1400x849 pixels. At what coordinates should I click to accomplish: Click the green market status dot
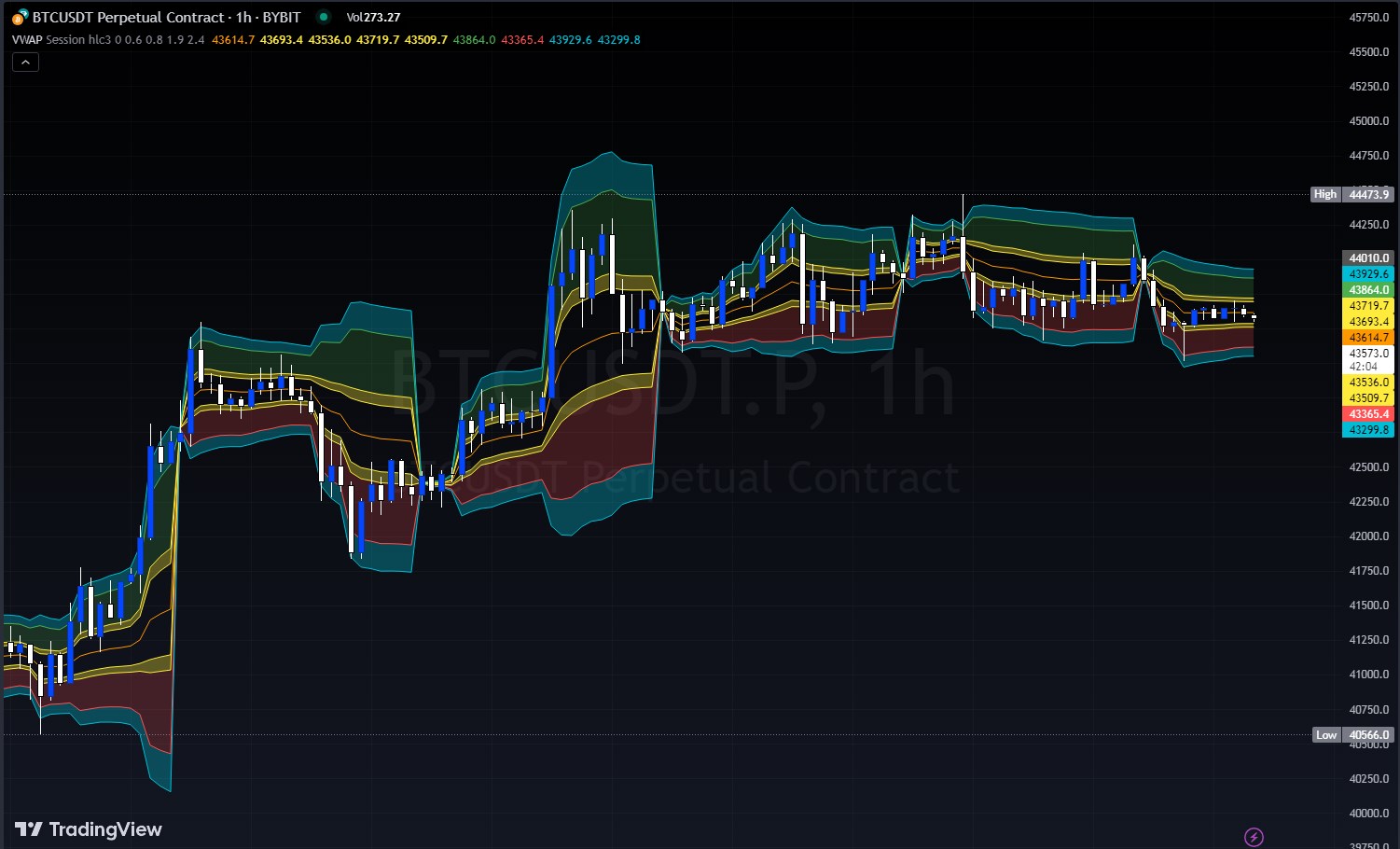(x=323, y=17)
